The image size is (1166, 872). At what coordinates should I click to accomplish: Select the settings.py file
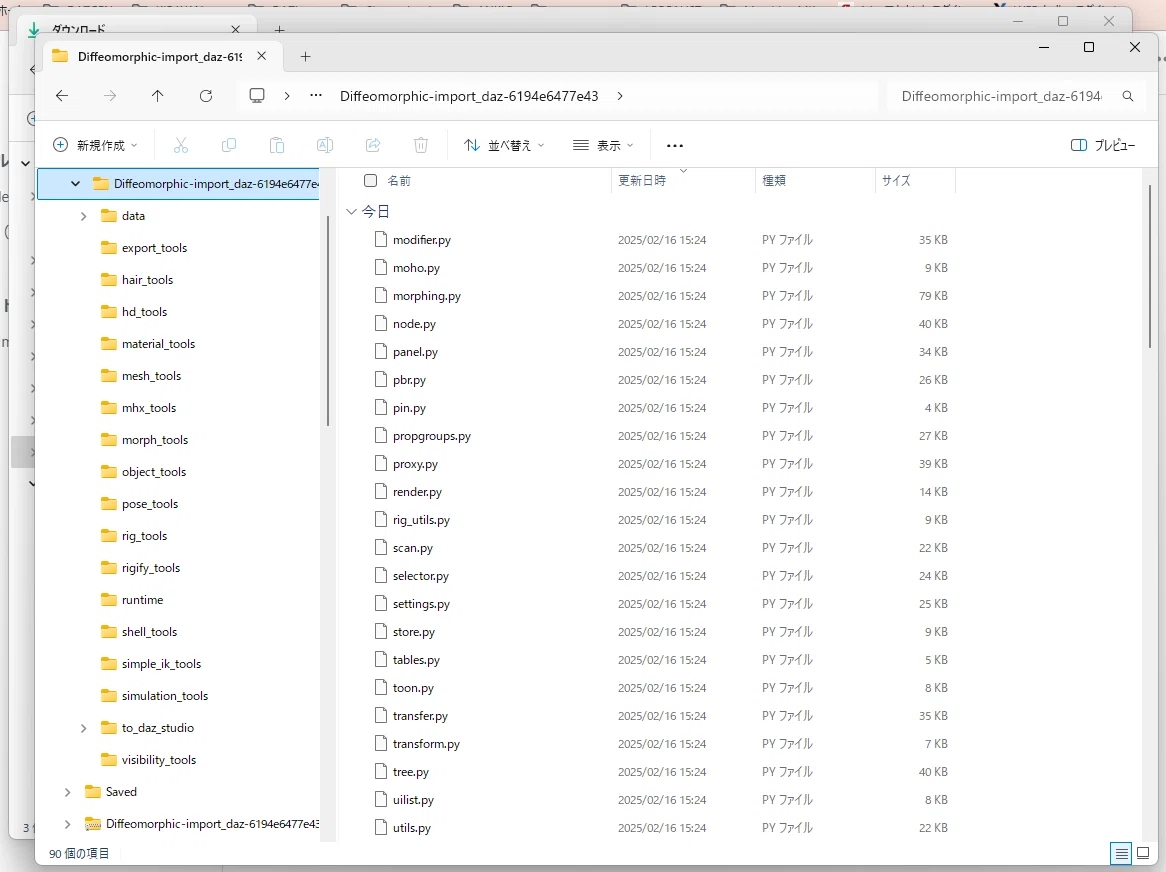point(421,604)
